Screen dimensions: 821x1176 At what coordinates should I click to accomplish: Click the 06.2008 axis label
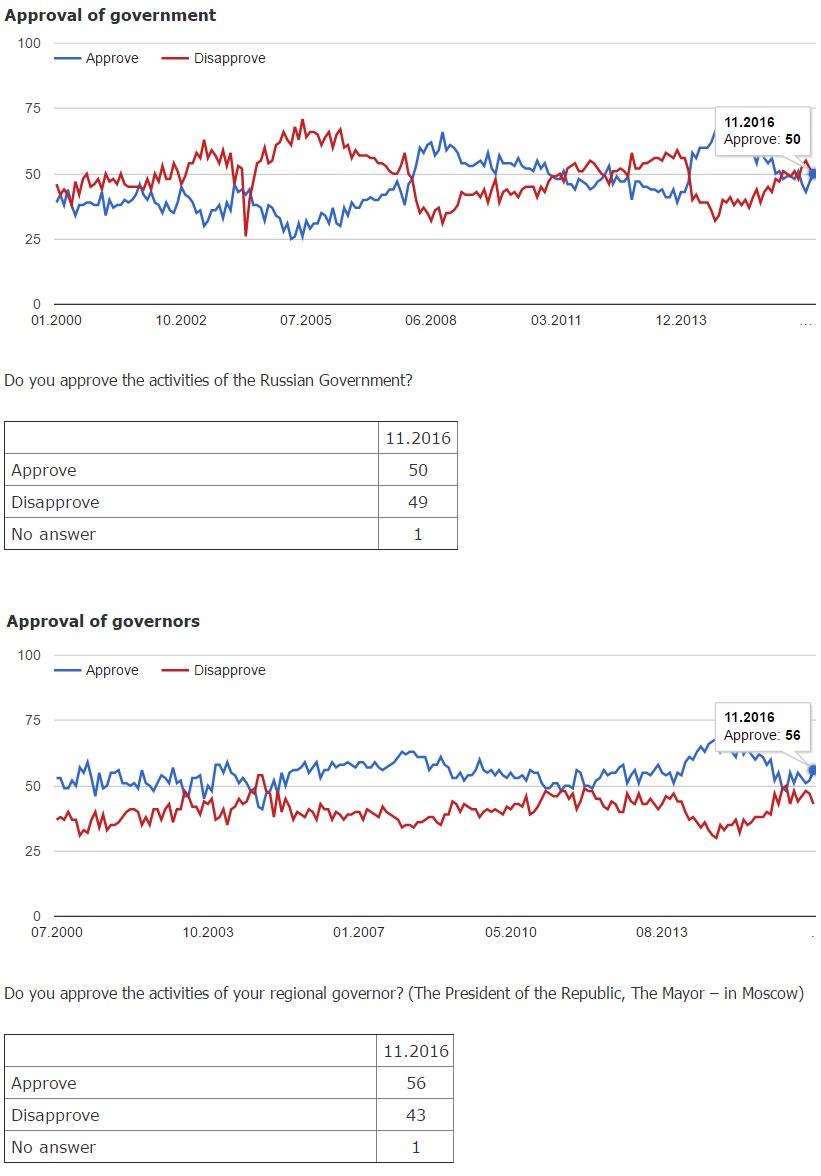click(430, 320)
